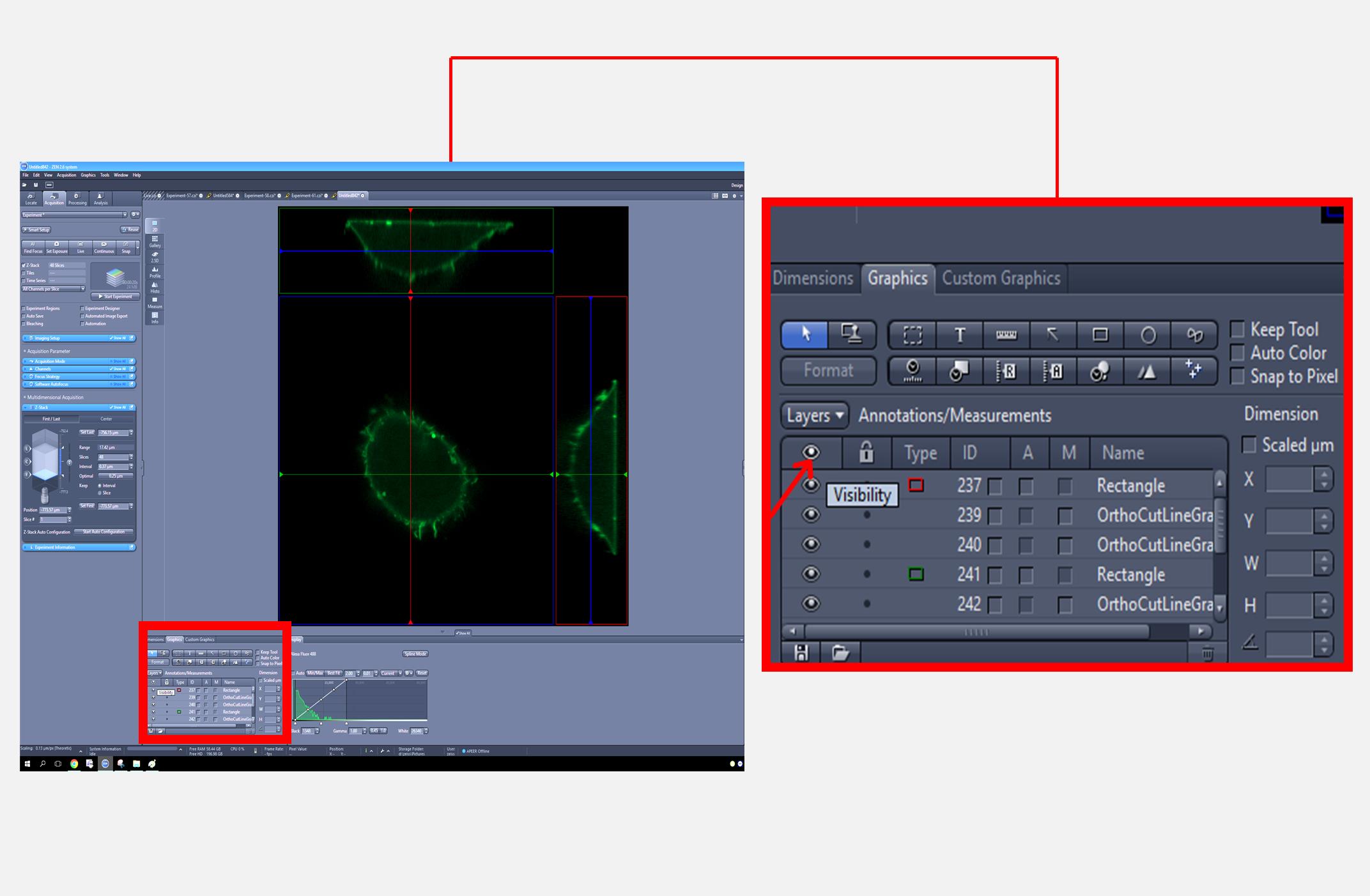Select the Circle draw tool in enlarged inset
The height and width of the screenshot is (896, 1370).
pos(1148,335)
